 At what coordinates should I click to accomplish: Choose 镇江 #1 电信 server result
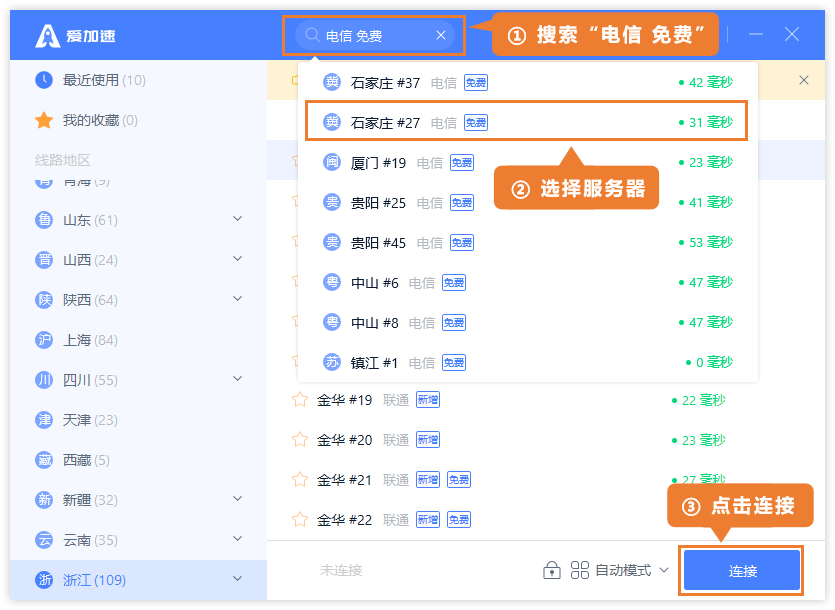[528, 362]
